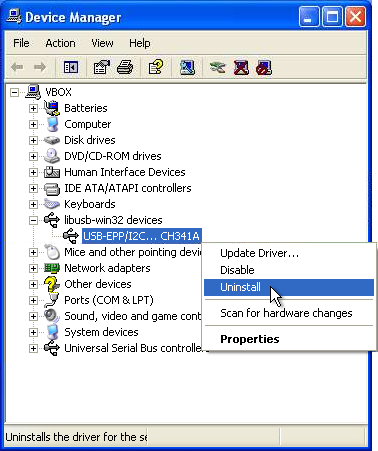Open the File menu
Screen dimensions: 378x451
[21, 43]
